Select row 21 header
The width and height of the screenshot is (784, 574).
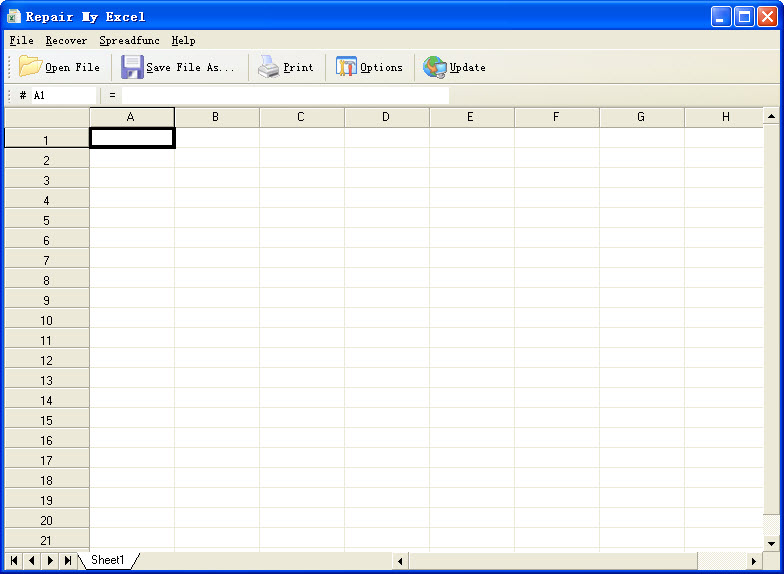(47, 540)
